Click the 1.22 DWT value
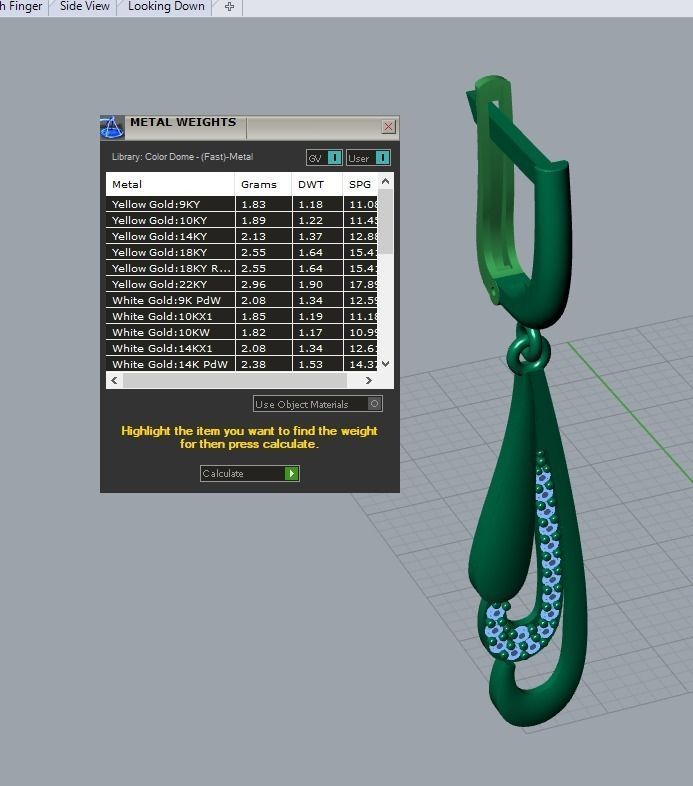Screen dimensions: 693x786 tap(310, 221)
